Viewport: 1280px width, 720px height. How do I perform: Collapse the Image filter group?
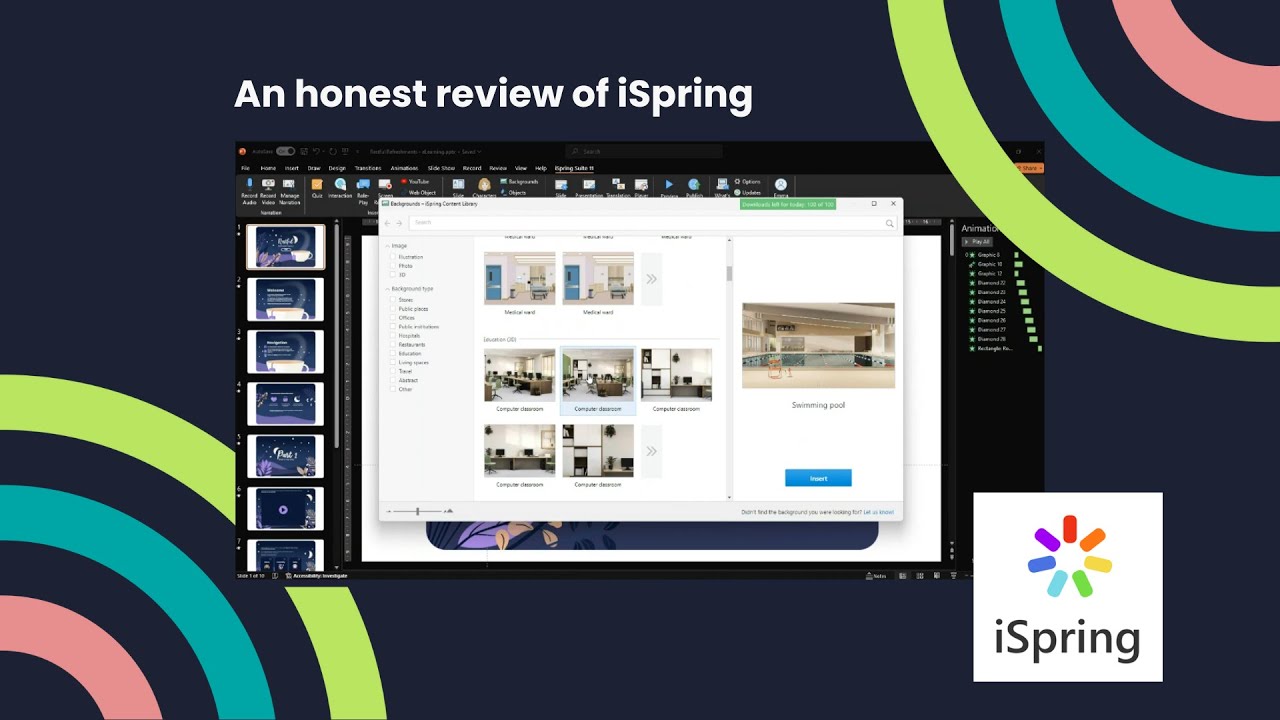coord(388,246)
